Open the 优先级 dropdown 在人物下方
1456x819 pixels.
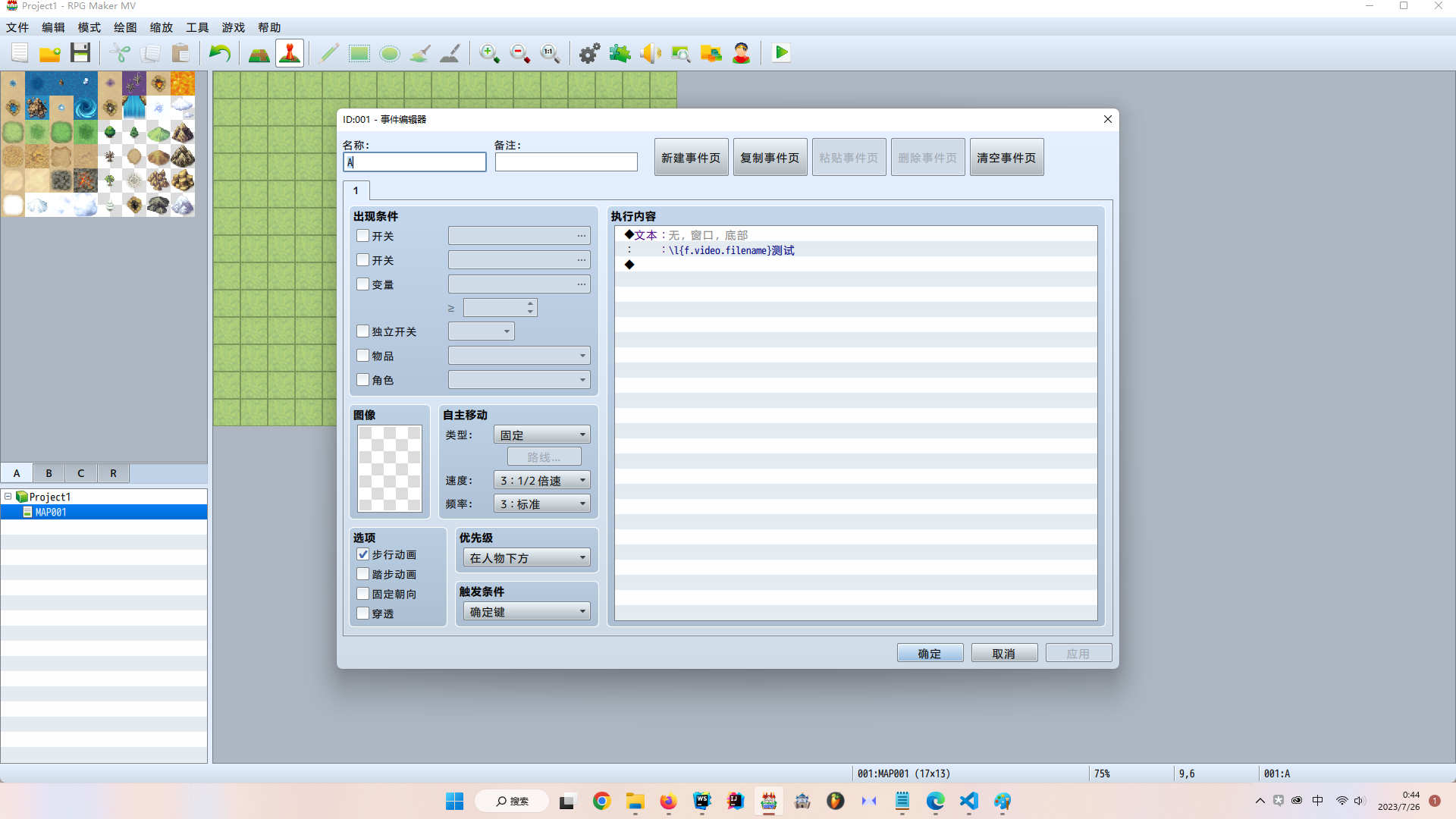(x=527, y=557)
